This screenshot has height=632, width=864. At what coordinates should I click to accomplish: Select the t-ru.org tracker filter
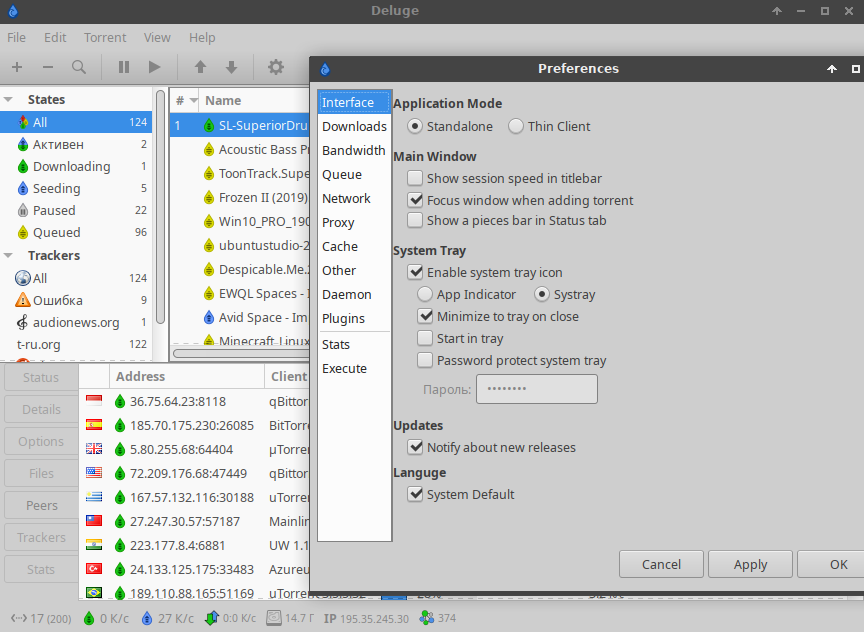pyautogui.click(x=77, y=344)
